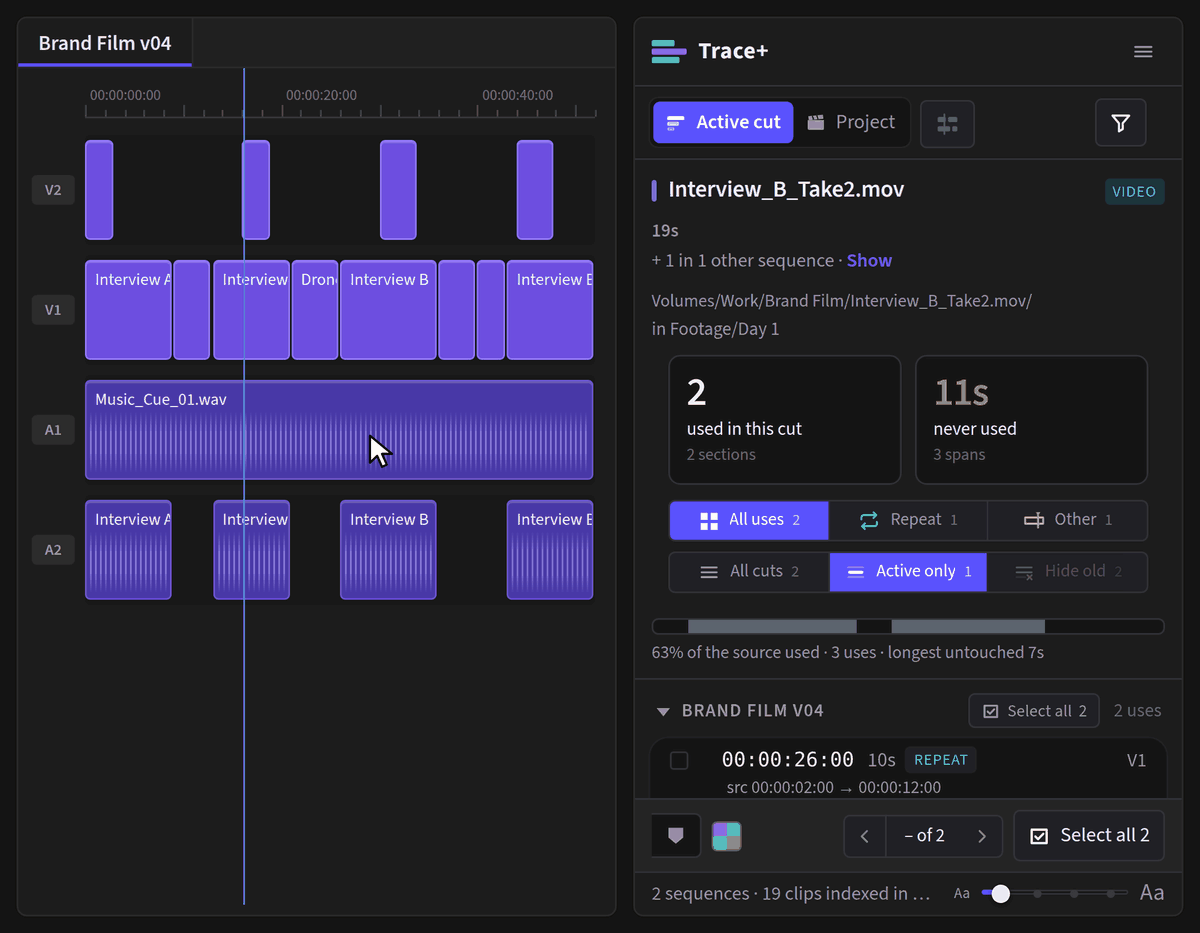Click the 00:00:40:00 mark on the ruler
The image size is (1200, 933).
point(517,96)
